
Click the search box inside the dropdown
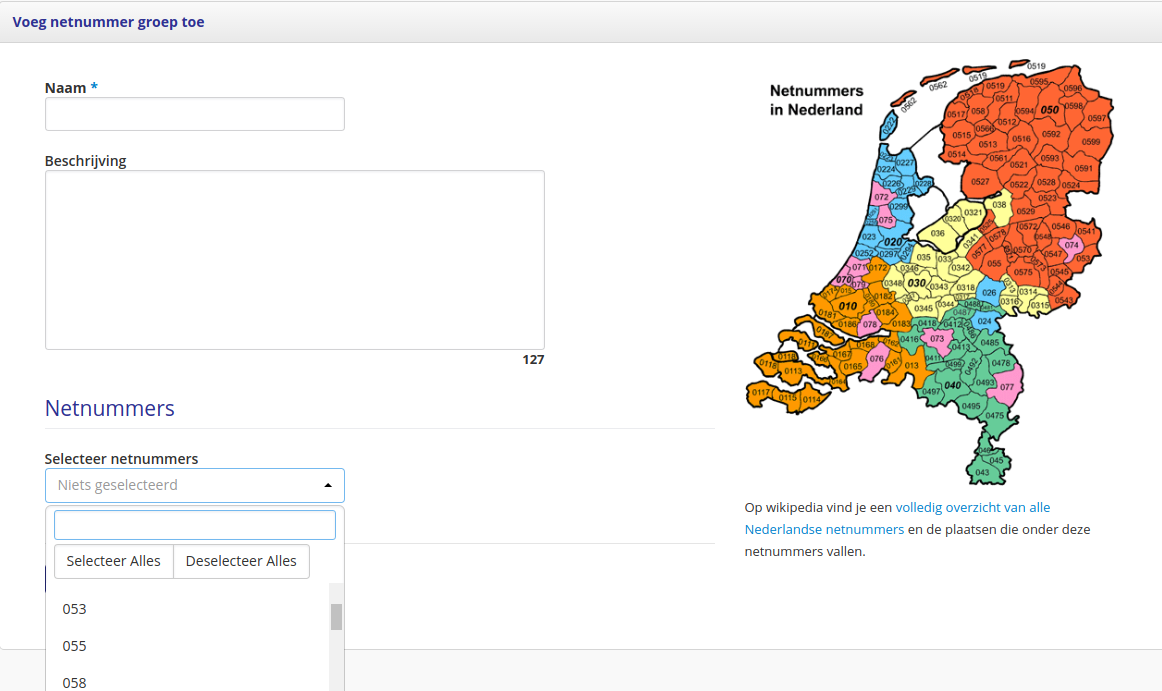(194, 525)
